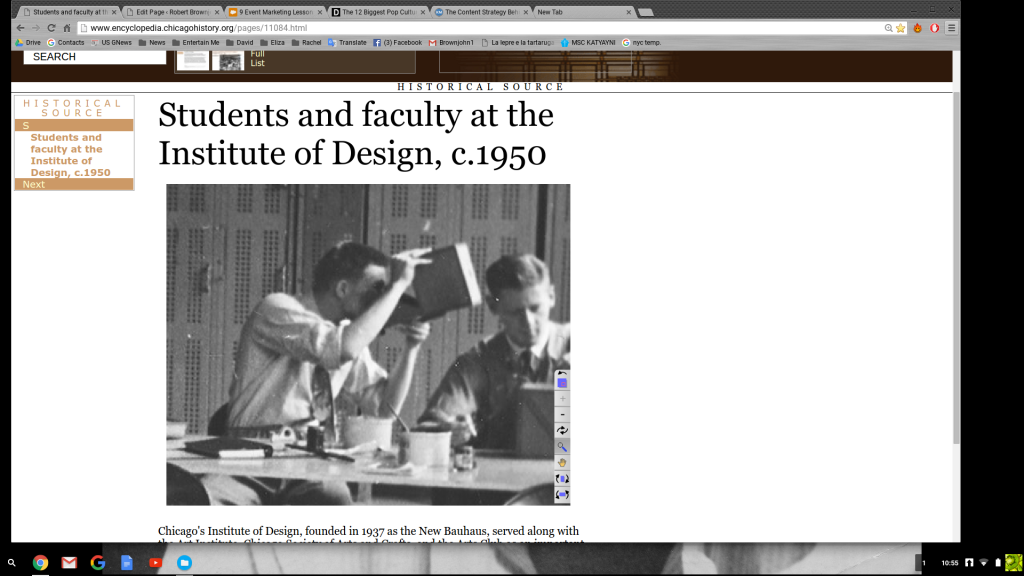Screen dimensions: 1024x576
Task: Open the Drive bookmark
Action: 28,42
